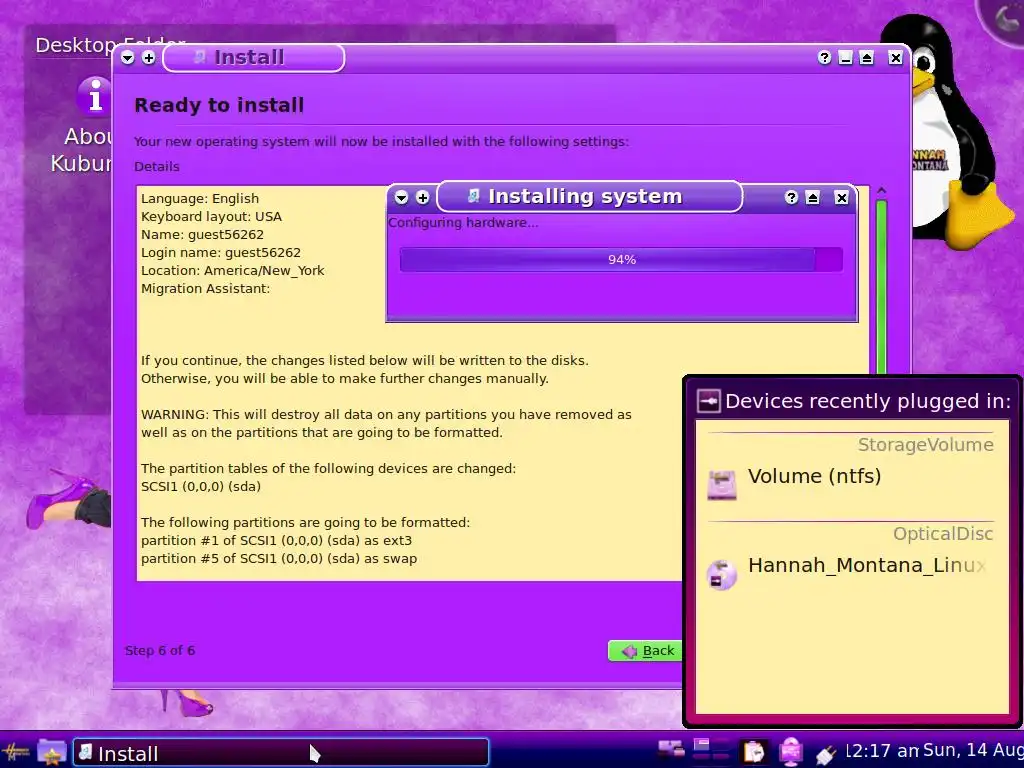This screenshot has height=768, width=1024.
Task: Click 'partition #1 of SCSI1 (0,0,0) (sda) as ext3'
Action: pyautogui.click(x=276, y=541)
